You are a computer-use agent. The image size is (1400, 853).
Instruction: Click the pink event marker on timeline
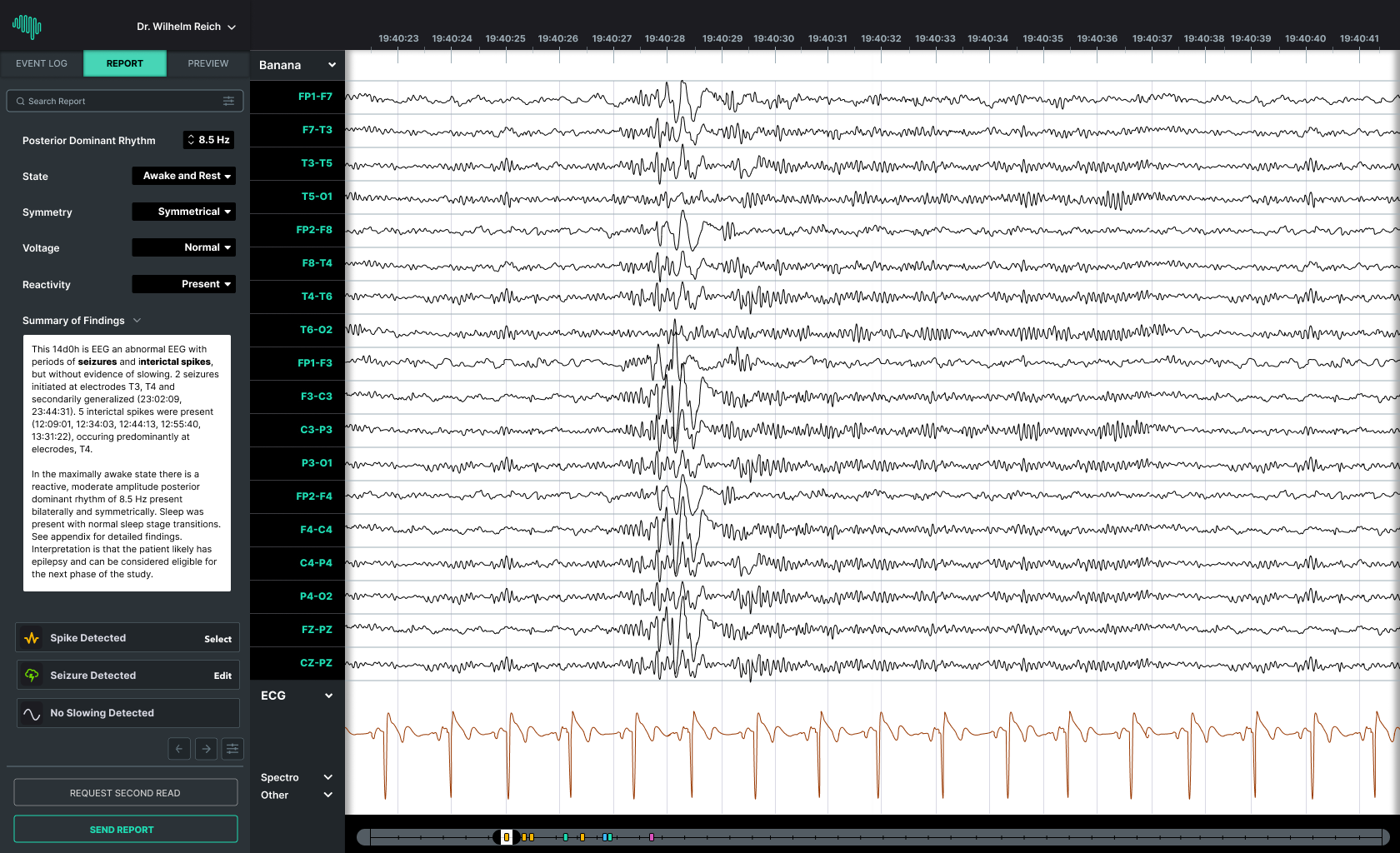[x=652, y=837]
